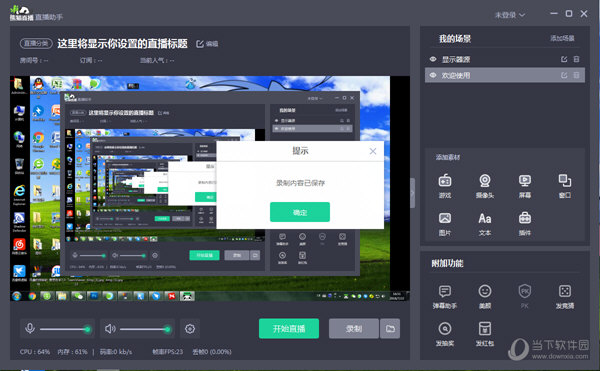Edit the 显示器源 scene item
Viewport: 600px width, 371px height.
564,59
